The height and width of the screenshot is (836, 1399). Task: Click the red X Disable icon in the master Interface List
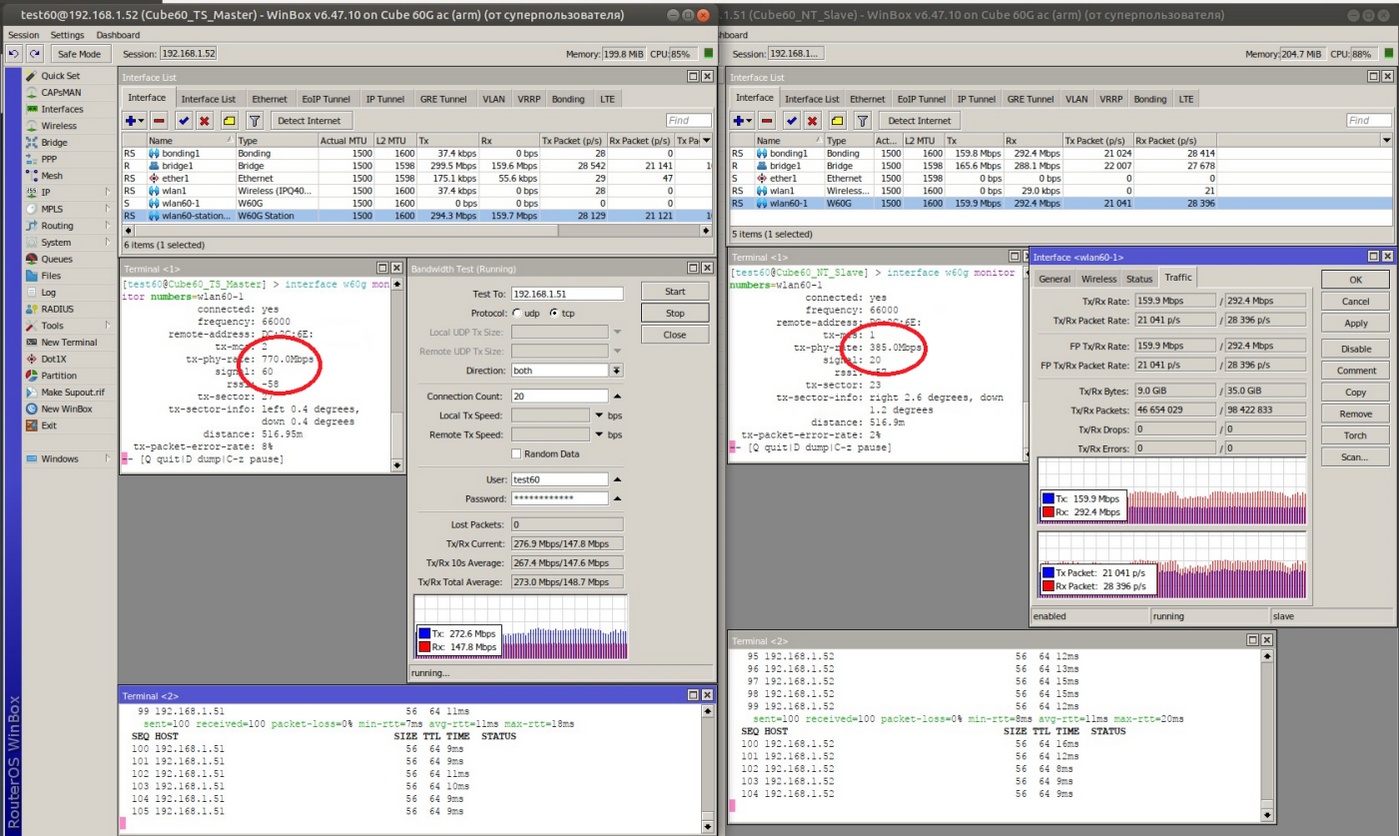pos(204,120)
